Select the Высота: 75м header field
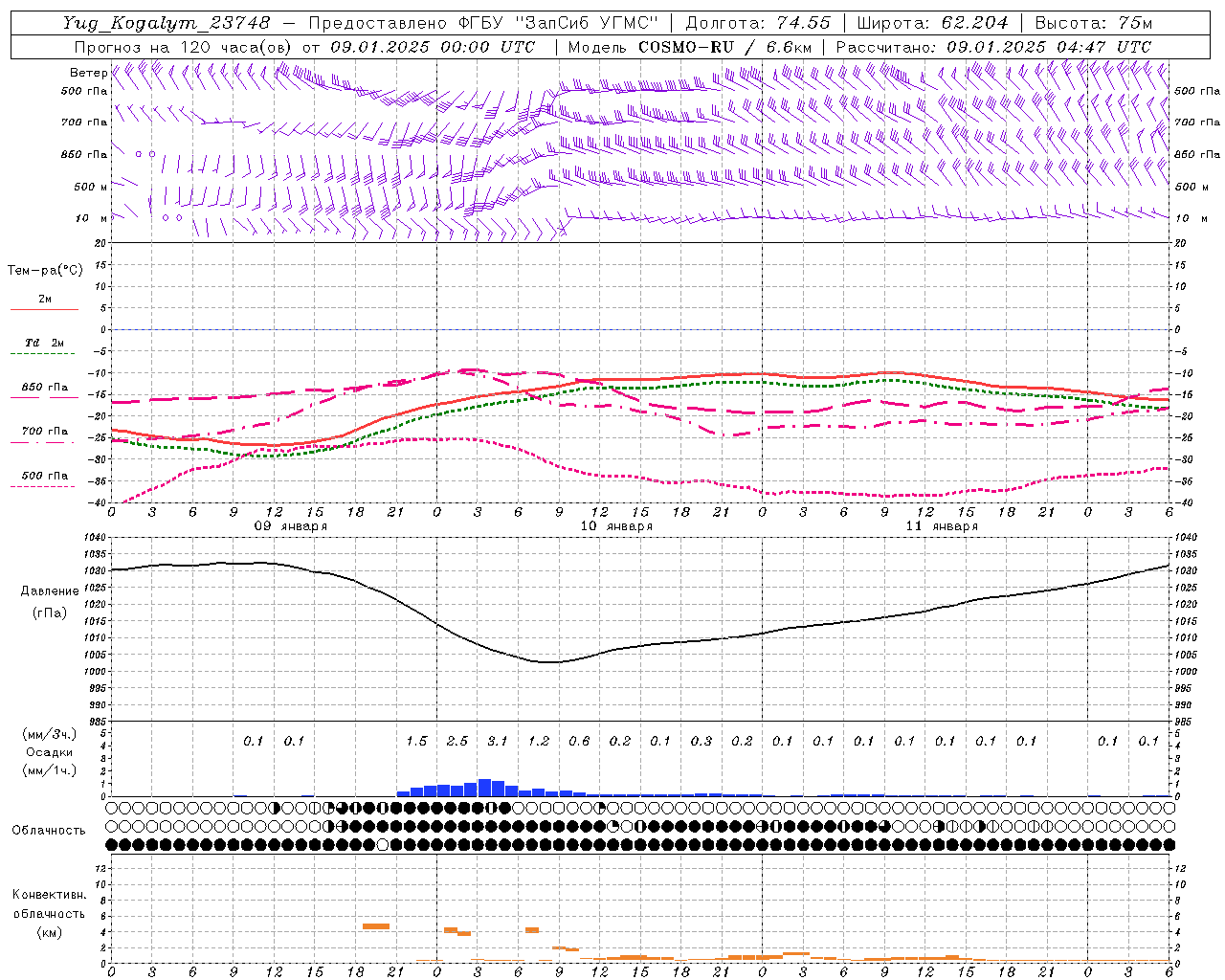 pos(1094,23)
